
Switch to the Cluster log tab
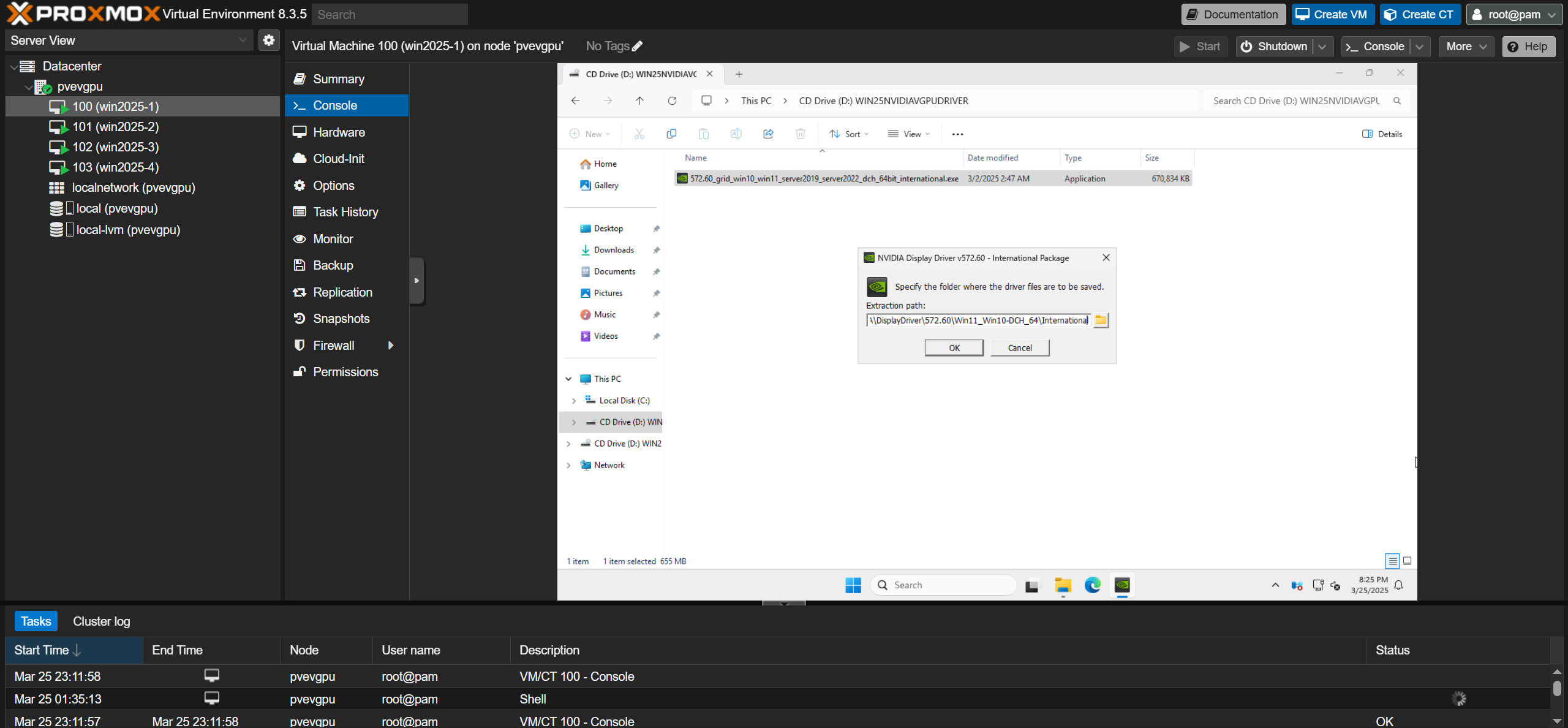point(102,621)
